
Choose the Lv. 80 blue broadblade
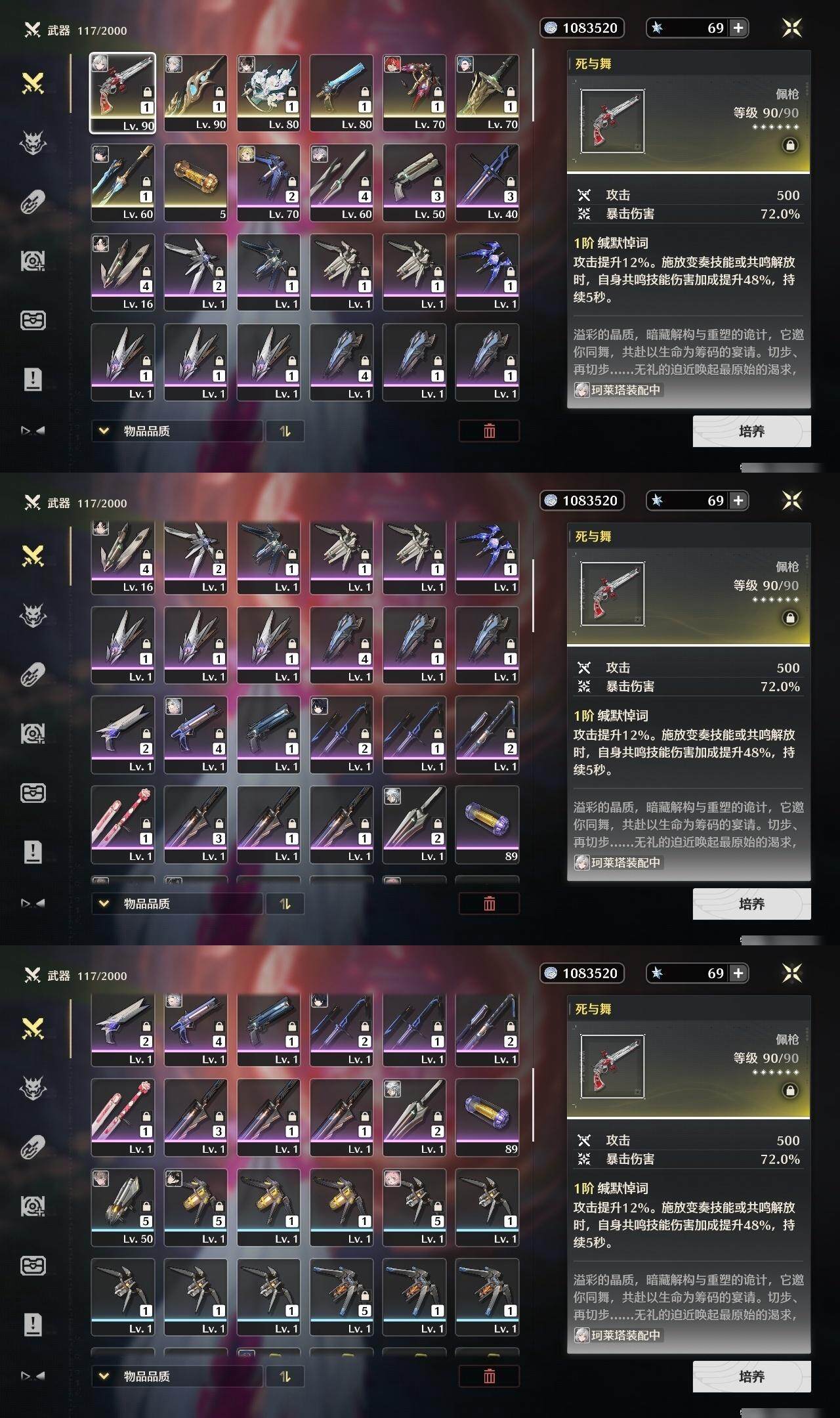click(341, 93)
